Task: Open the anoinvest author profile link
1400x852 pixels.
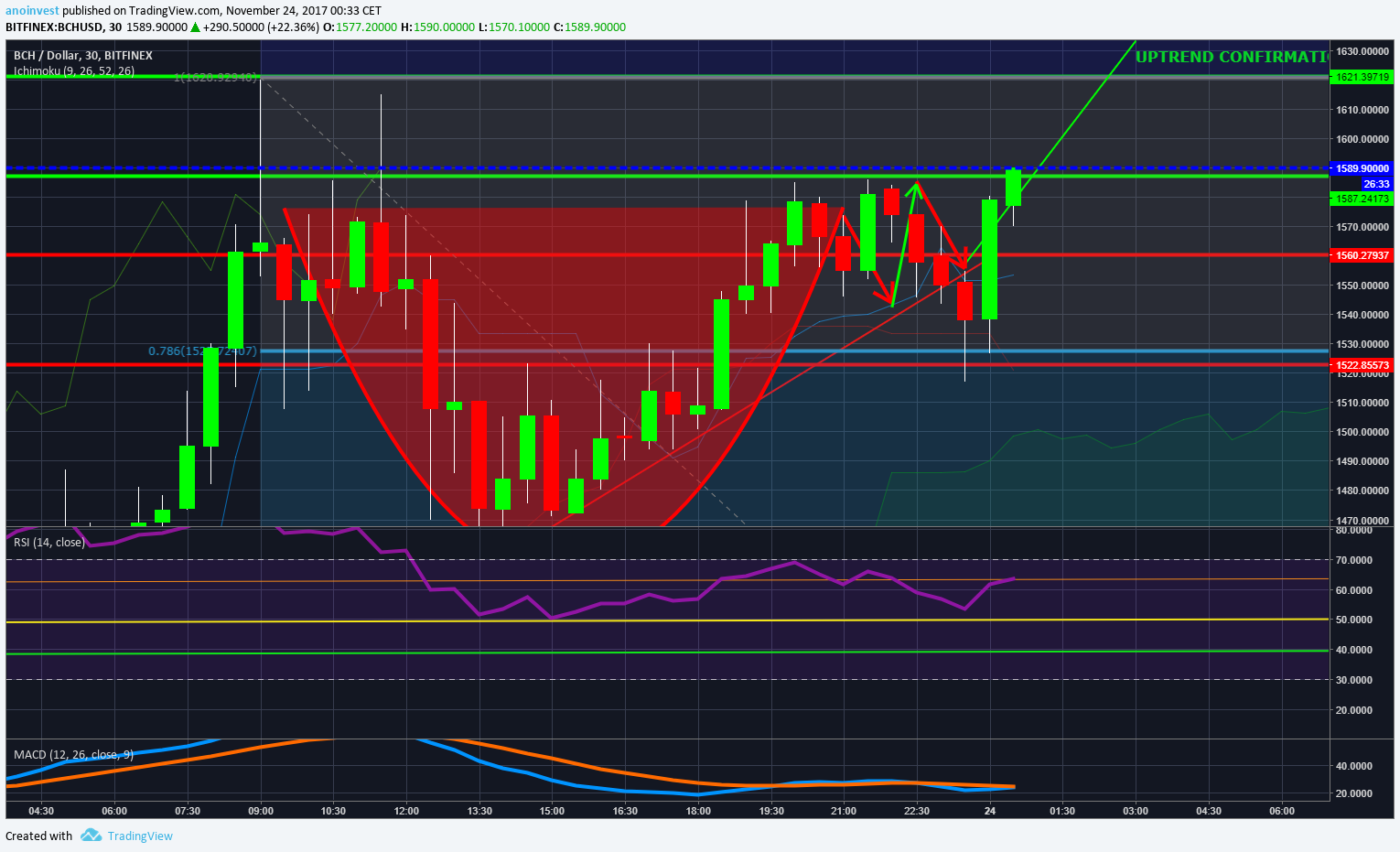Action: tap(32, 10)
